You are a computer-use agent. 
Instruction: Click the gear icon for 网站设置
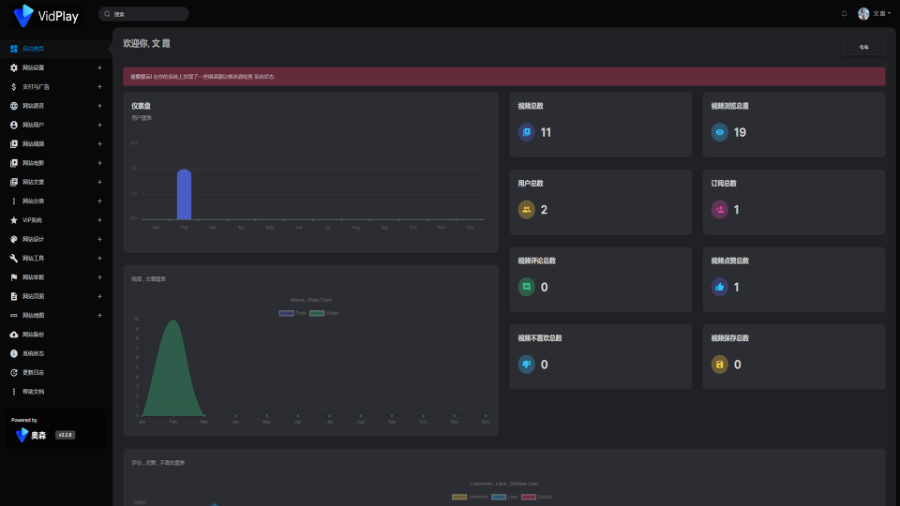pos(14,68)
